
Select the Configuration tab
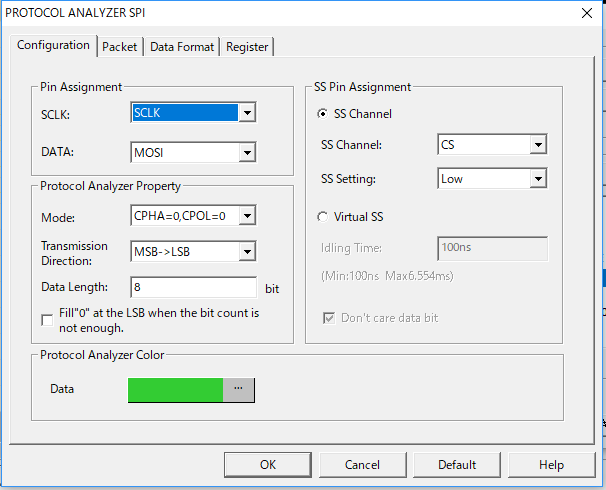(x=53, y=45)
